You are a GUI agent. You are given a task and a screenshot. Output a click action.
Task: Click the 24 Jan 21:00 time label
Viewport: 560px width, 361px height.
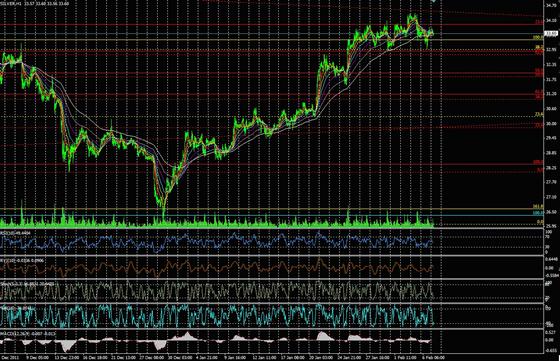(x=349, y=357)
